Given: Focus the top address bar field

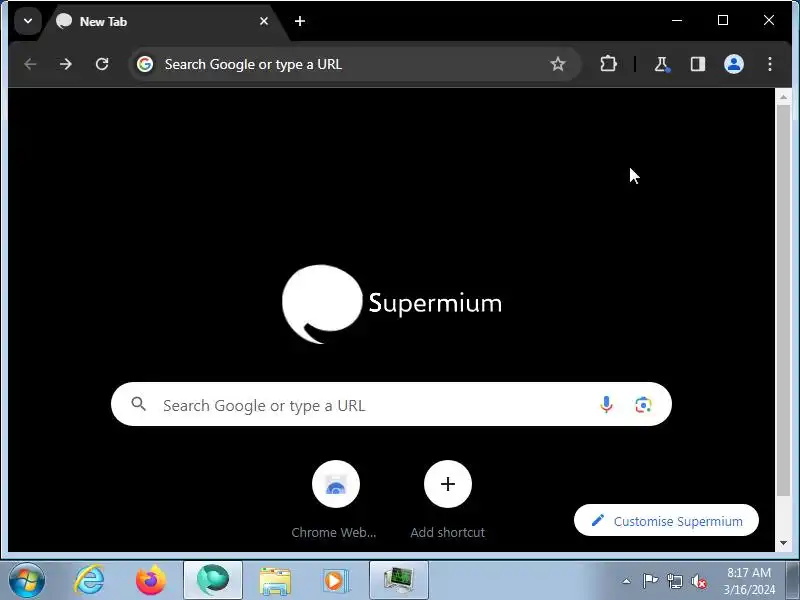Looking at the screenshot, I should click(355, 64).
